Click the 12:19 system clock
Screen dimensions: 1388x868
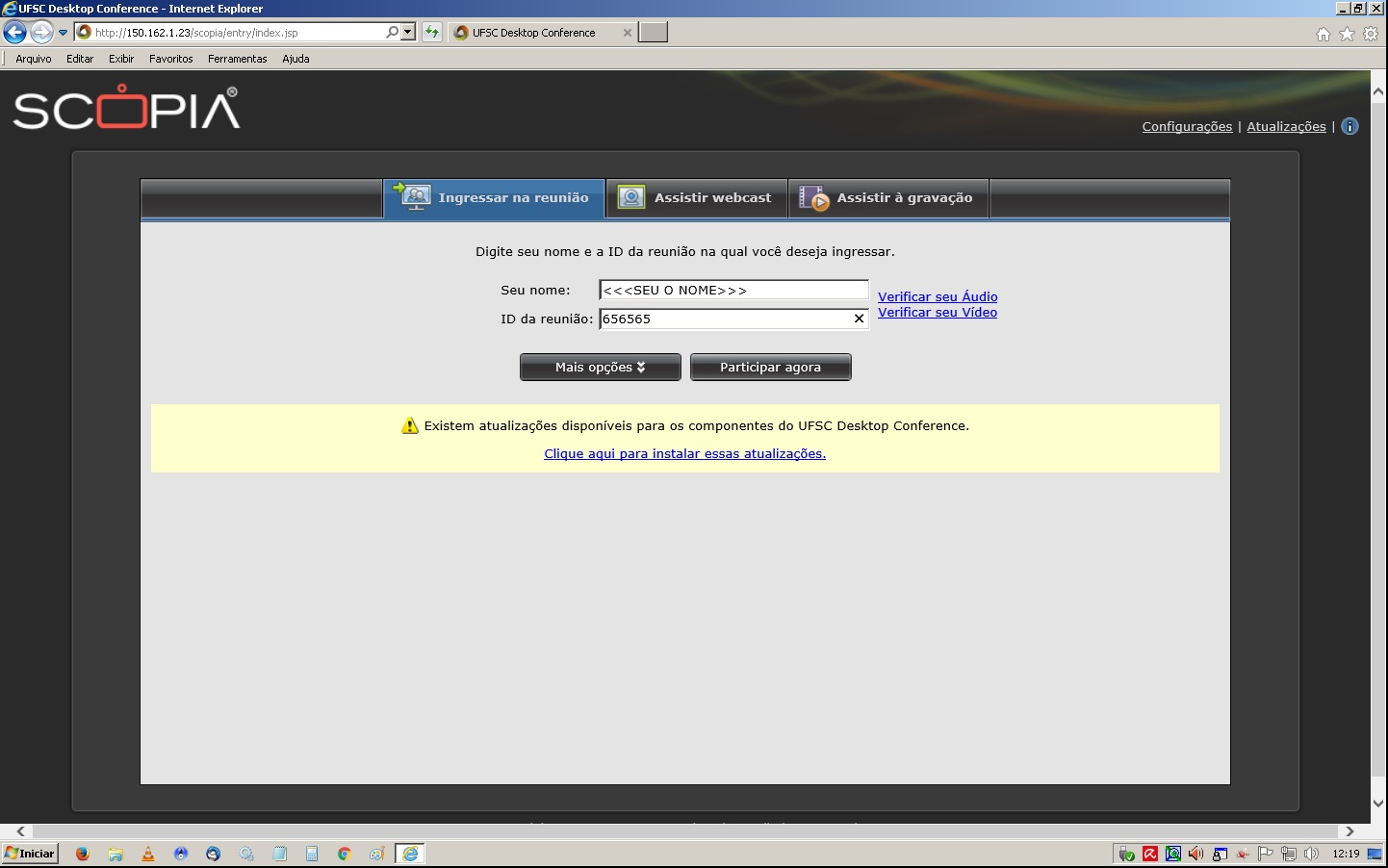(x=1346, y=854)
